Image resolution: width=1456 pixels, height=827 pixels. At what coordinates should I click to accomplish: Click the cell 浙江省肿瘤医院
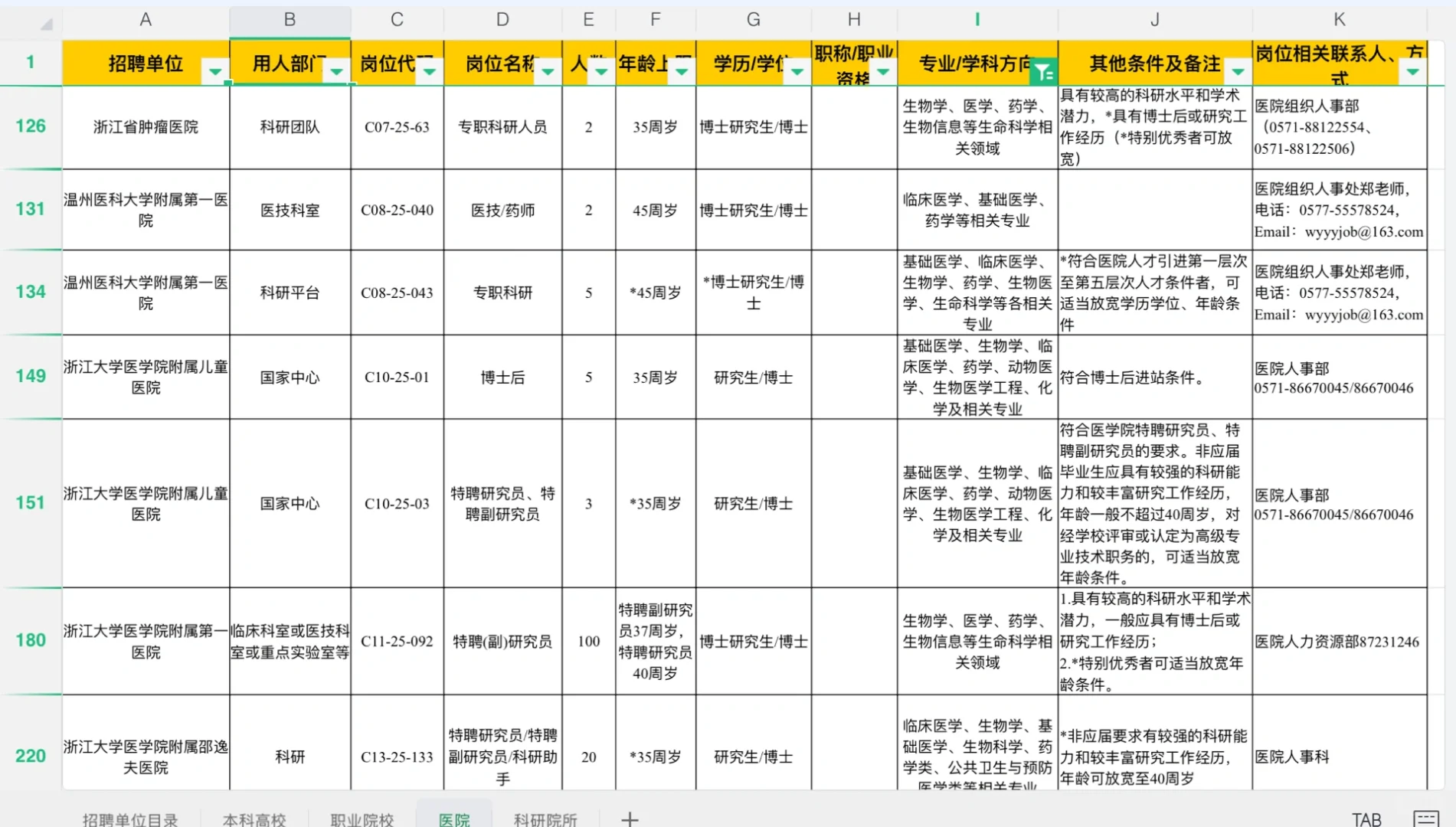click(x=146, y=127)
